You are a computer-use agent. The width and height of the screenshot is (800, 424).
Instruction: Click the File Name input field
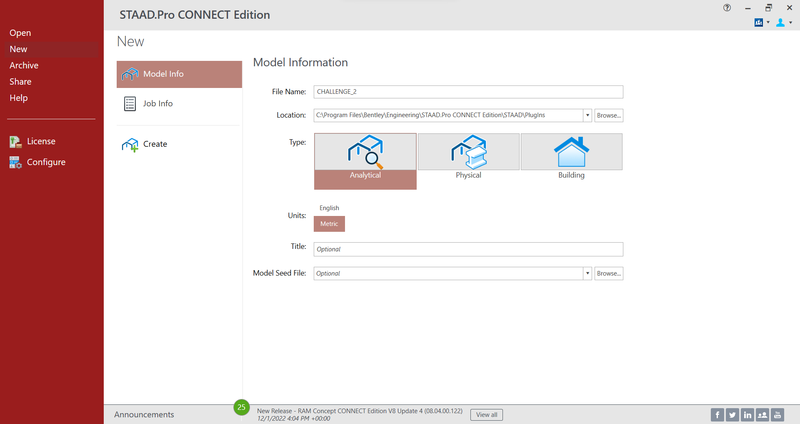coord(468,92)
